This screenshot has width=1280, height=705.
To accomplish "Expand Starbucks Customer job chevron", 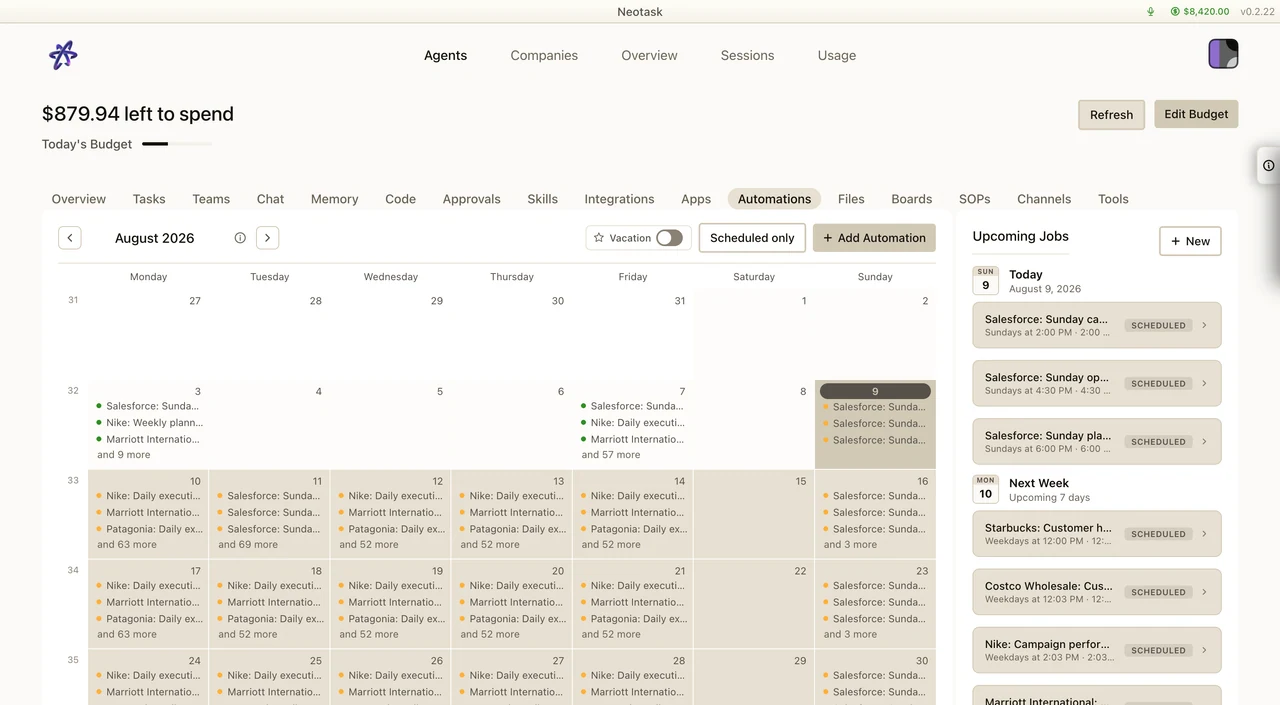I will point(1204,534).
